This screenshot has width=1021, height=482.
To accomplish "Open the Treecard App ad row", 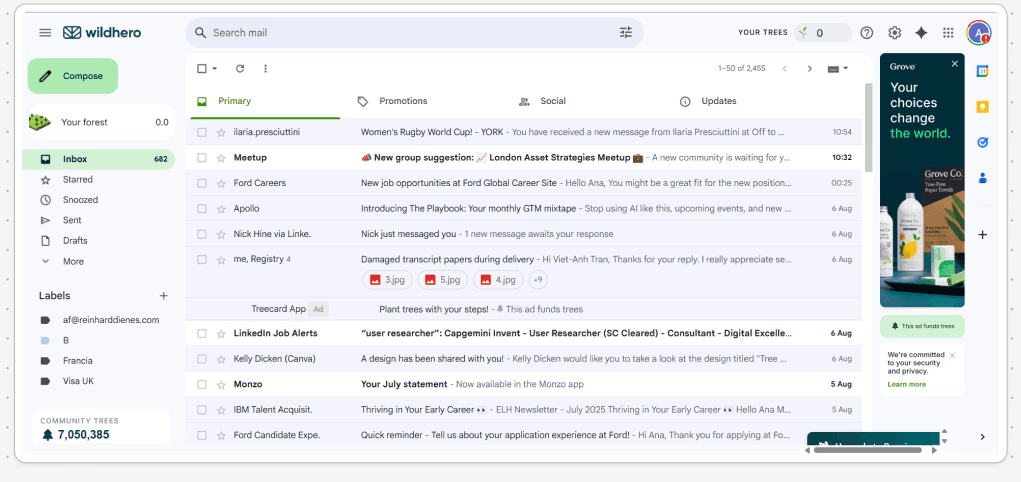I will click(524, 309).
